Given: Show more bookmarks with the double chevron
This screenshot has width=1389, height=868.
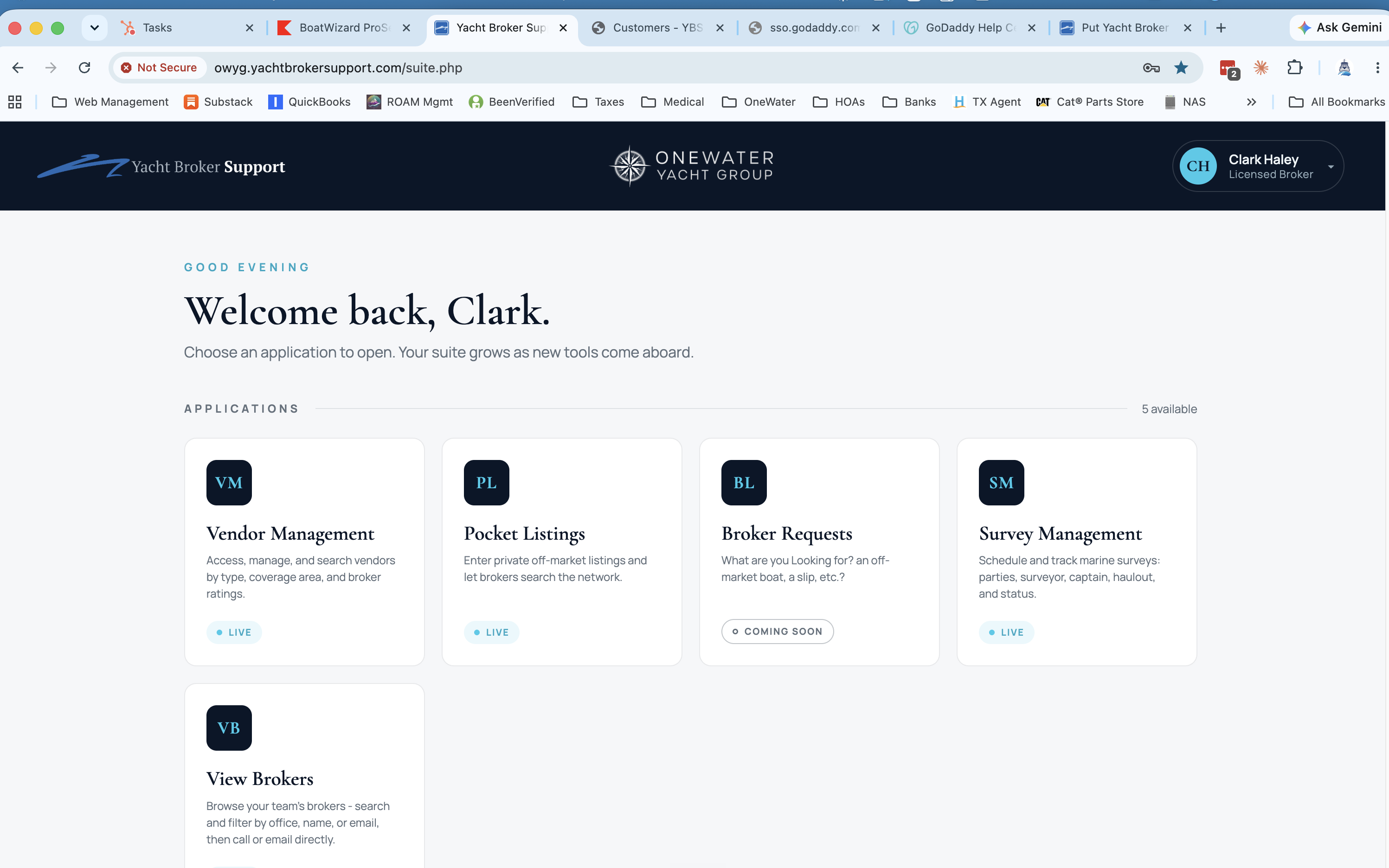Looking at the screenshot, I should click(x=1251, y=102).
